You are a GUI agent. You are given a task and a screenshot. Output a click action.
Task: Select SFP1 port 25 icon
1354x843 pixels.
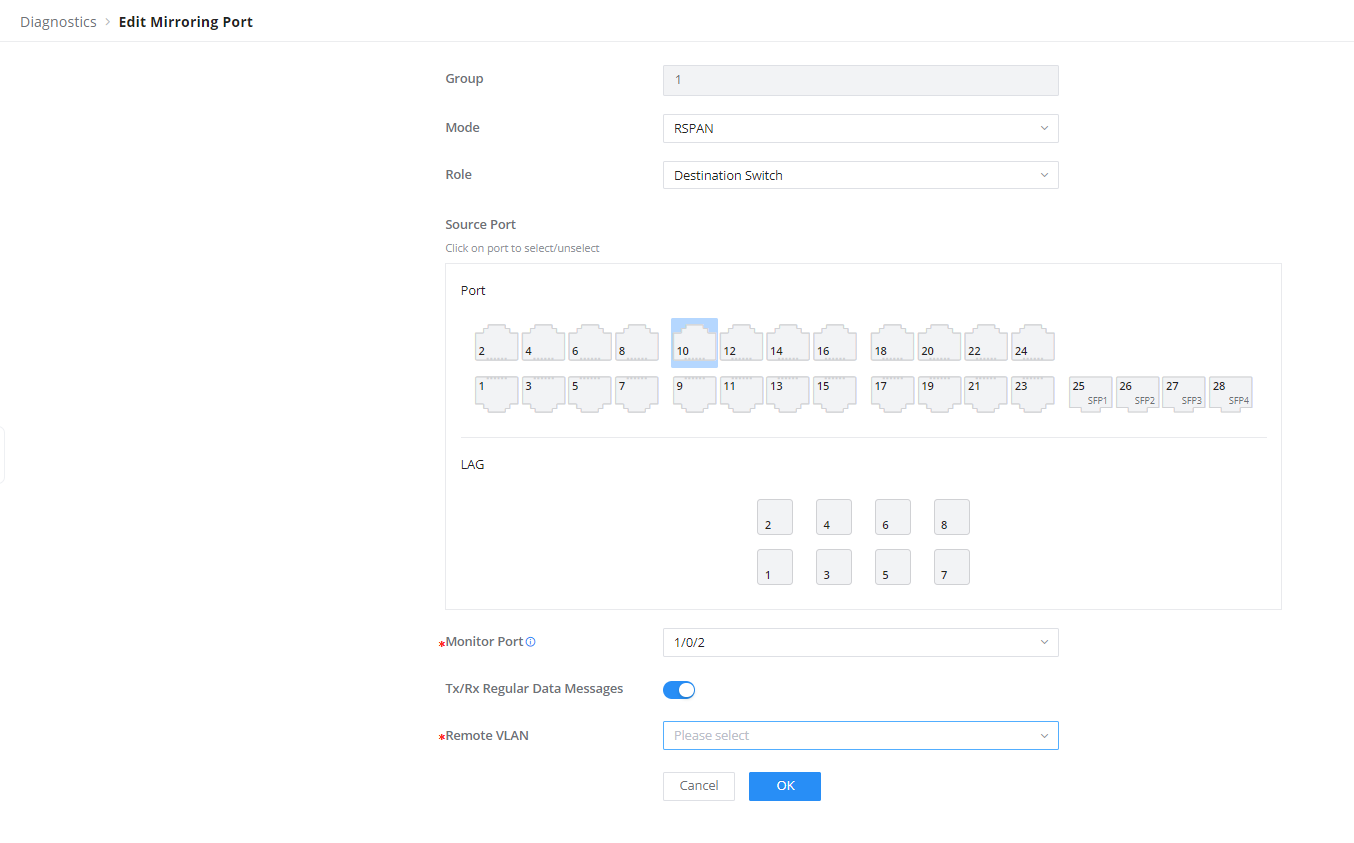(x=1091, y=393)
